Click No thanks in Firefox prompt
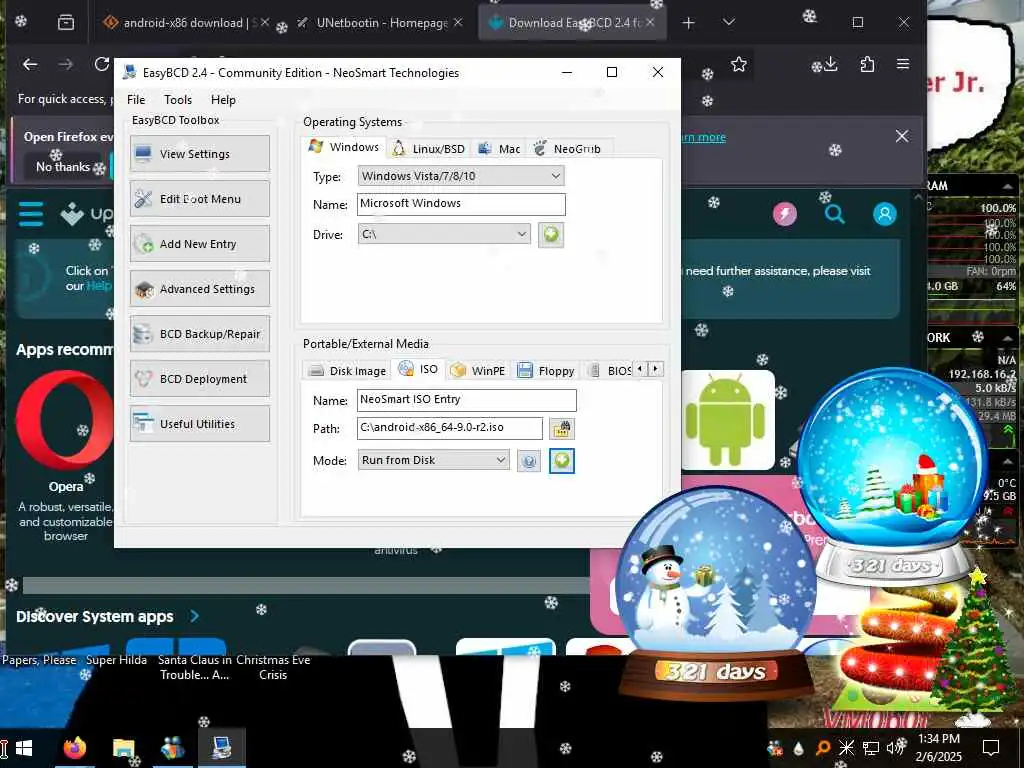The height and width of the screenshot is (768, 1024). tap(63, 167)
